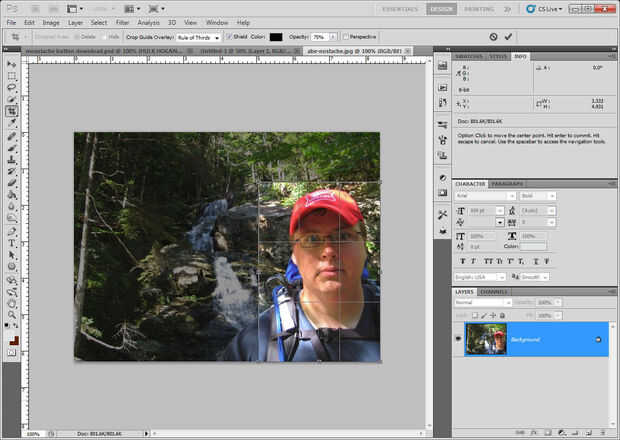Click the black Shield Color swatch

276,37
